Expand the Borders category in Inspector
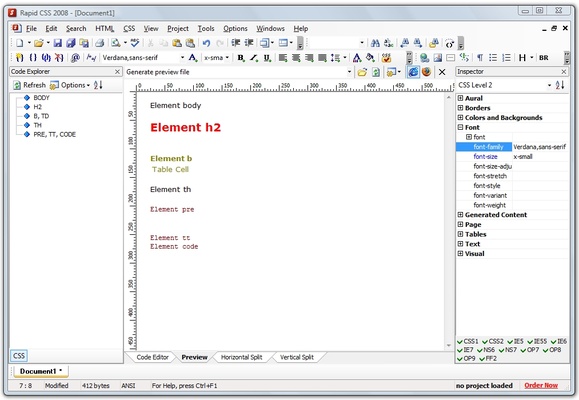Image resolution: width=579 pixels, height=400 pixels. tap(460, 108)
